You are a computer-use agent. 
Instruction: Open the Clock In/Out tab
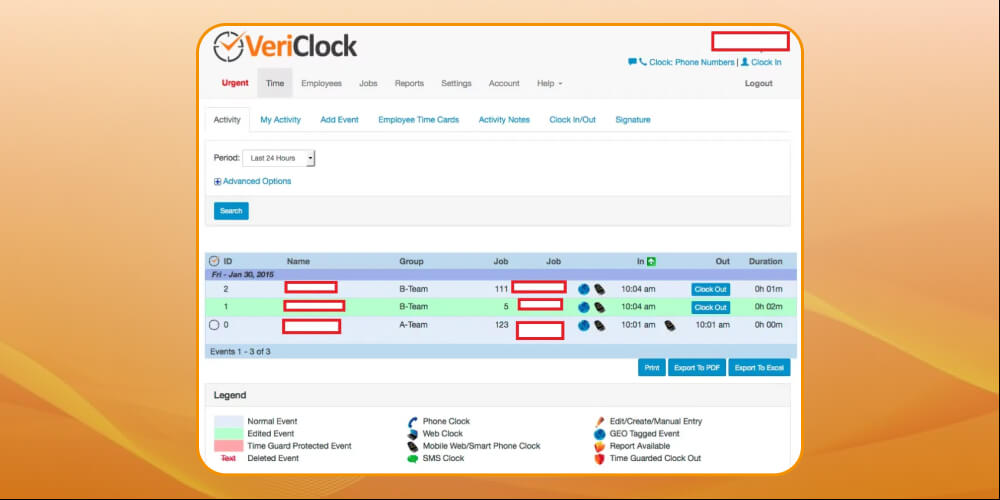click(x=573, y=120)
